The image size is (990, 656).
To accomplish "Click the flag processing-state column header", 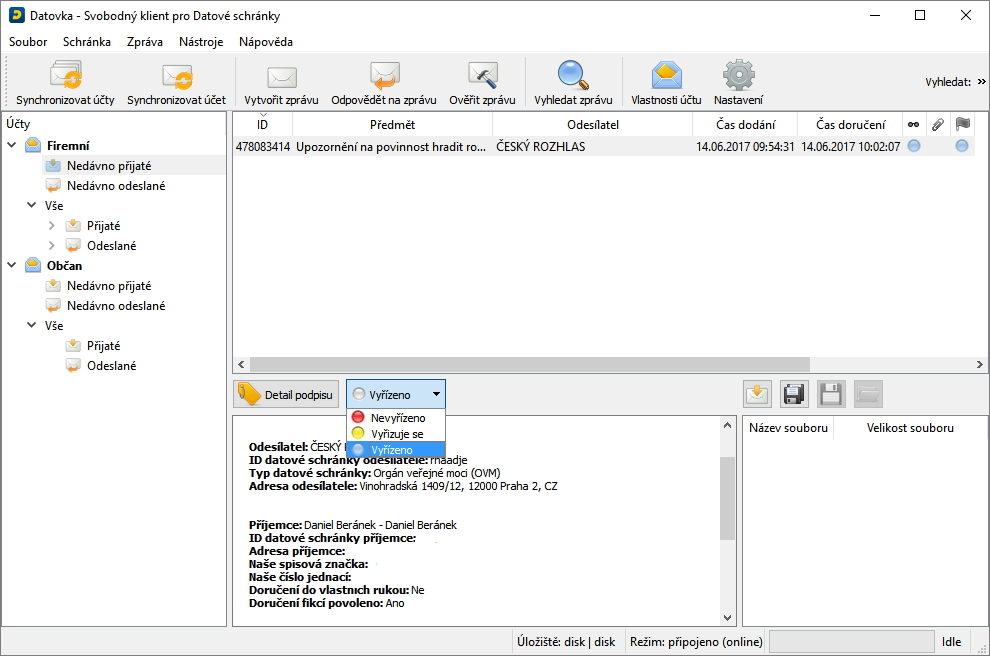I will click(x=963, y=124).
